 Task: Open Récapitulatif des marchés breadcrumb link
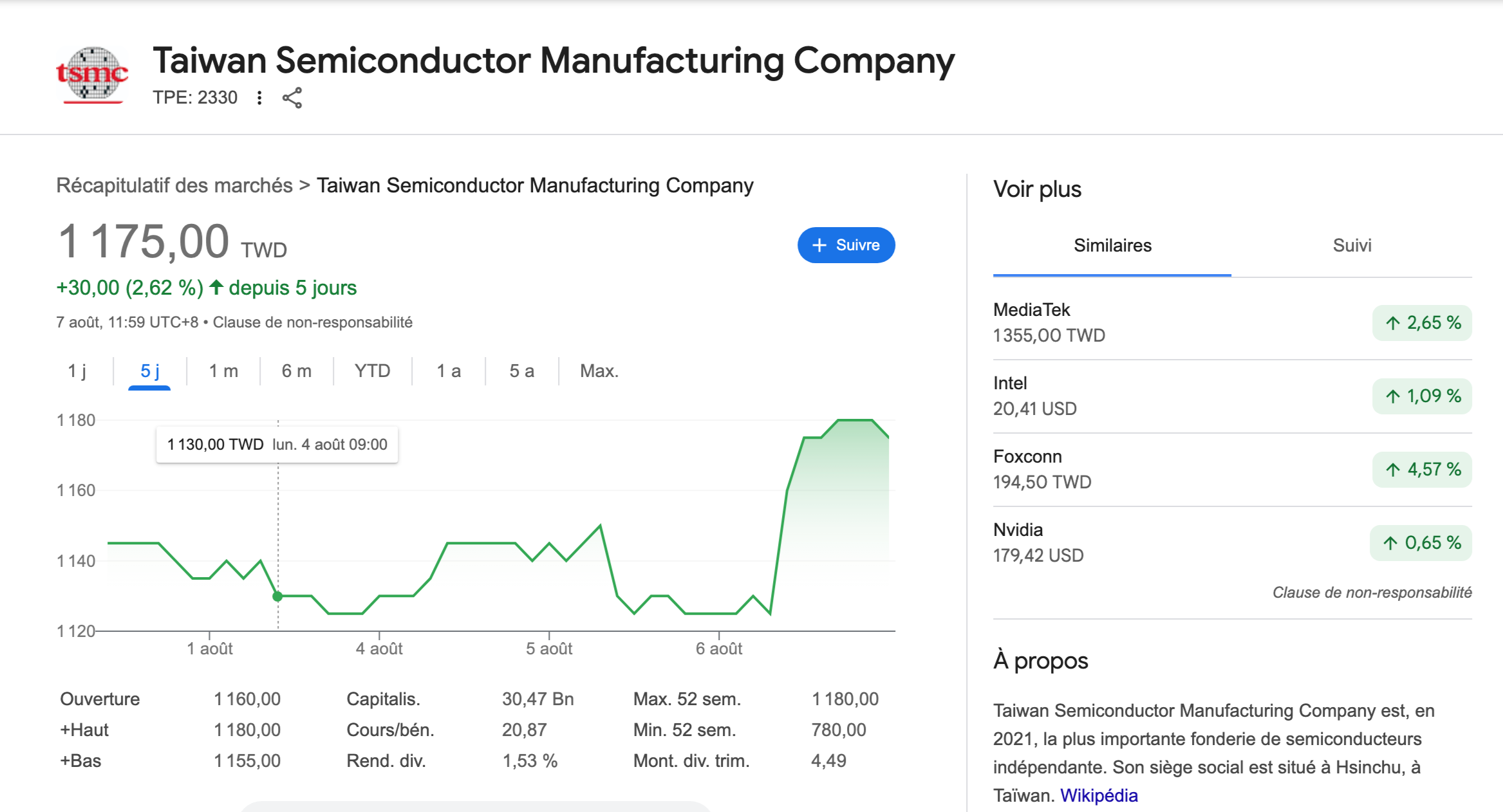[174, 185]
